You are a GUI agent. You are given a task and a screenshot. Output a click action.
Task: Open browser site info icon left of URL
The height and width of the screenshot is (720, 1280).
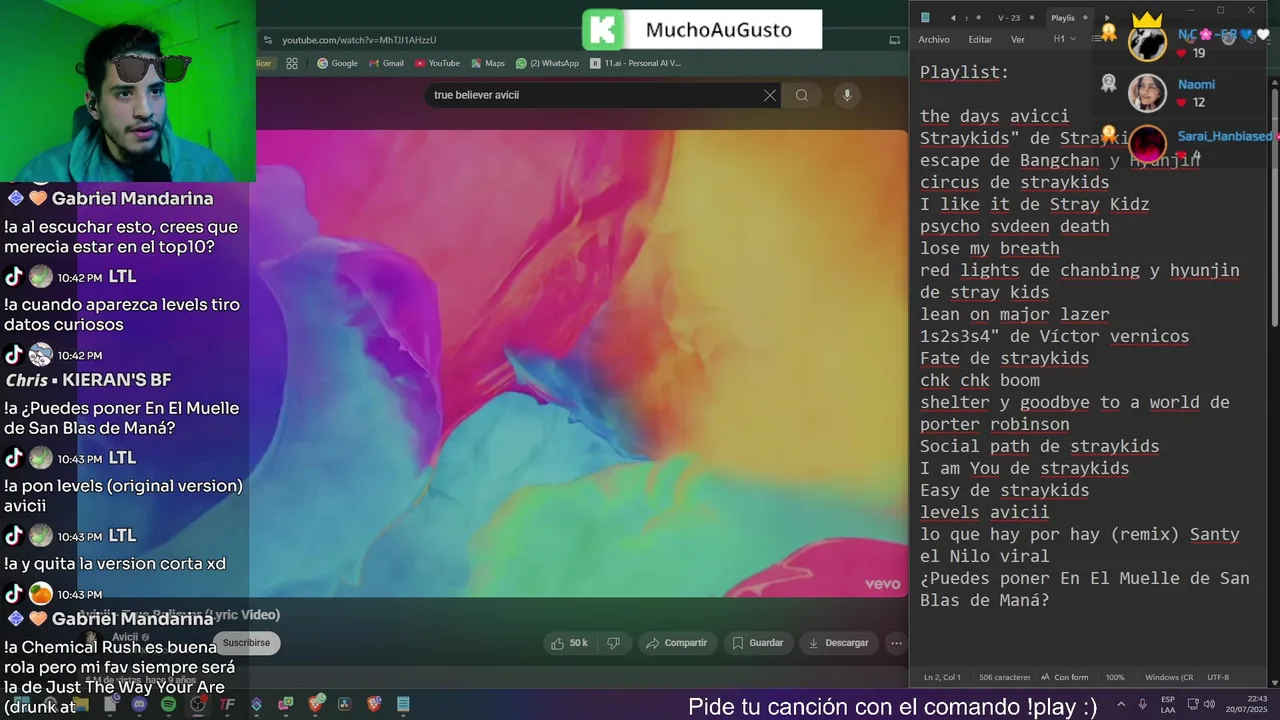click(x=267, y=40)
